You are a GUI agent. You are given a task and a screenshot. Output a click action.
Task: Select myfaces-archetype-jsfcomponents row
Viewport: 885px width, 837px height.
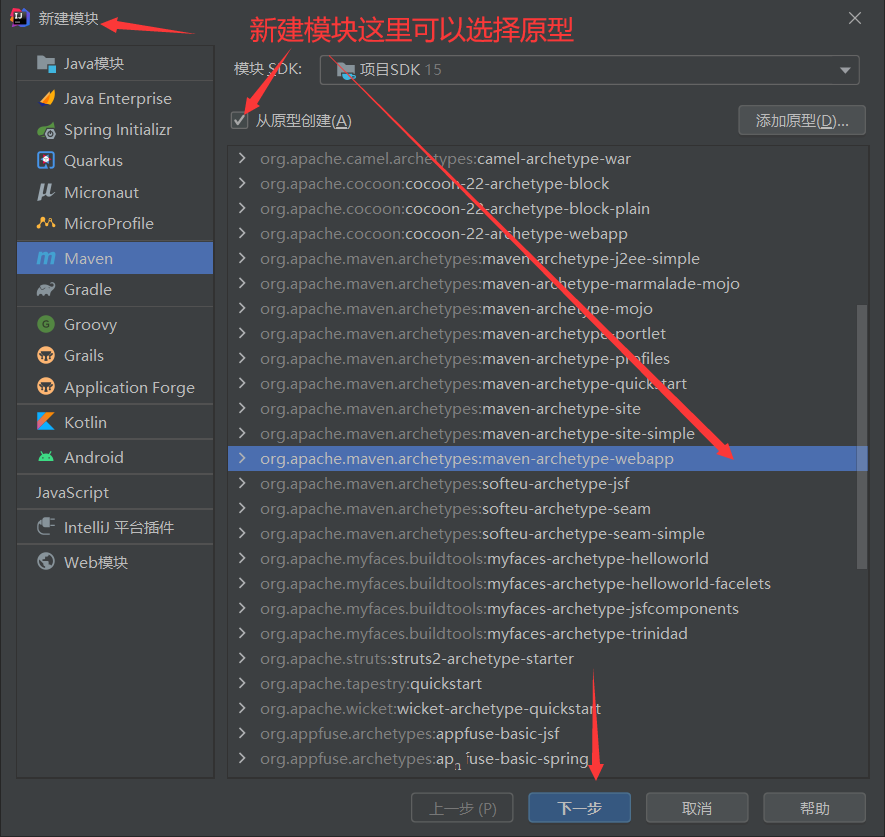tap(547, 608)
